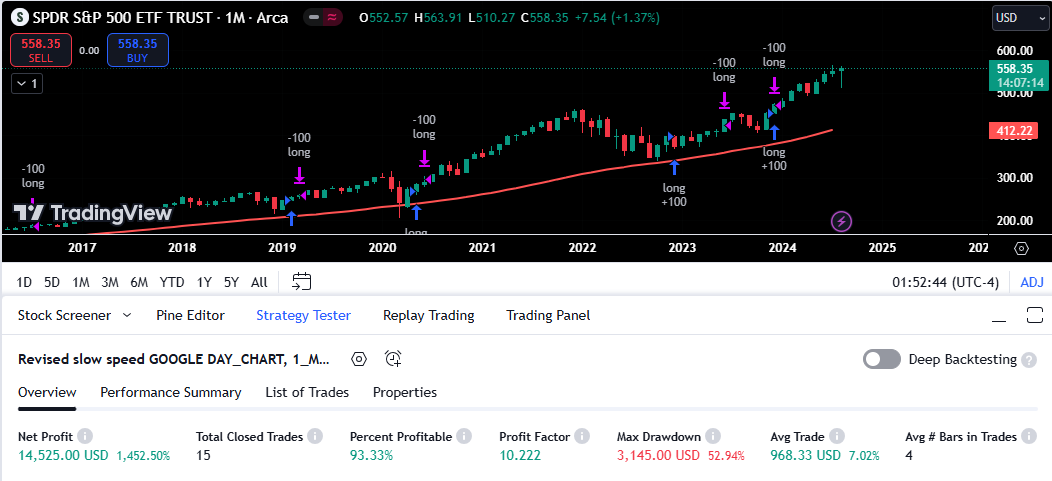Toggle ADJ adjusted data setting
1052x481 pixels.
[1031, 282]
